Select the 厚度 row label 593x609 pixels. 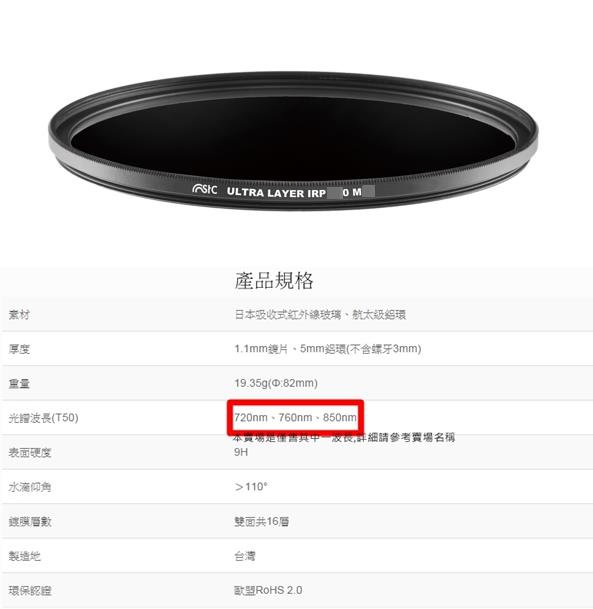[x=19, y=349]
